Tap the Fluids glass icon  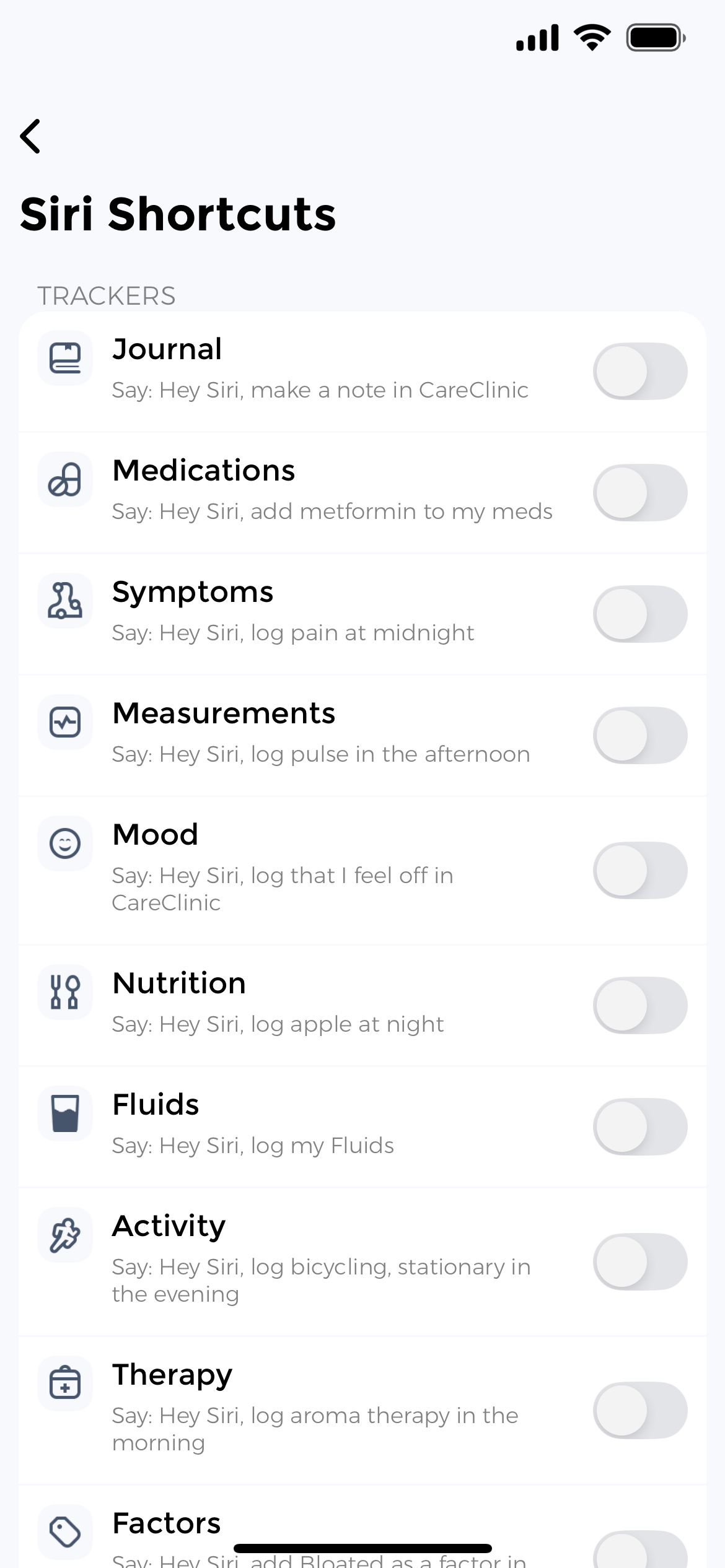coord(65,1113)
